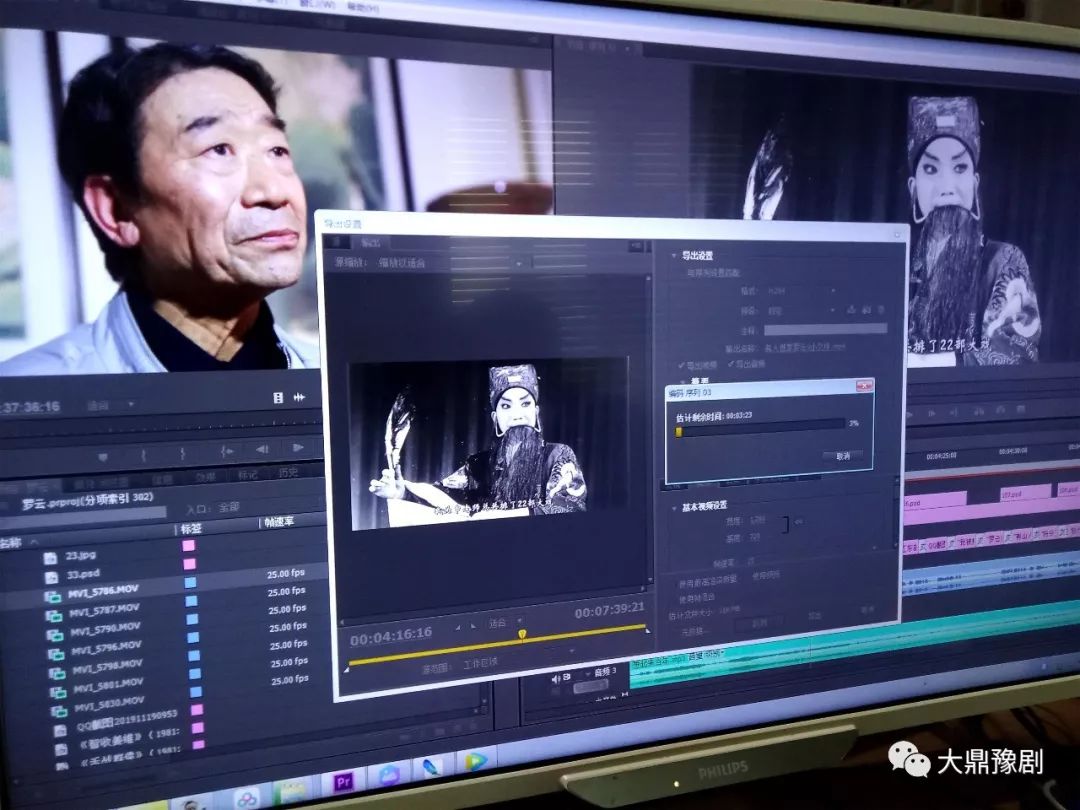
Task: Click the drag video only filmstrip icon
Action: [278, 397]
